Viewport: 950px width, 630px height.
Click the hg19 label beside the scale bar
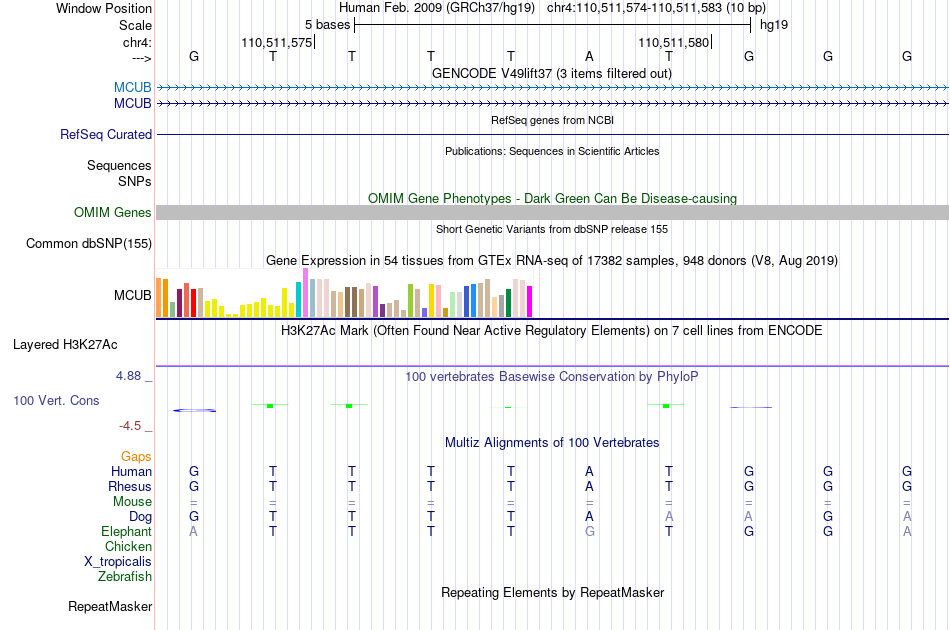774,25
